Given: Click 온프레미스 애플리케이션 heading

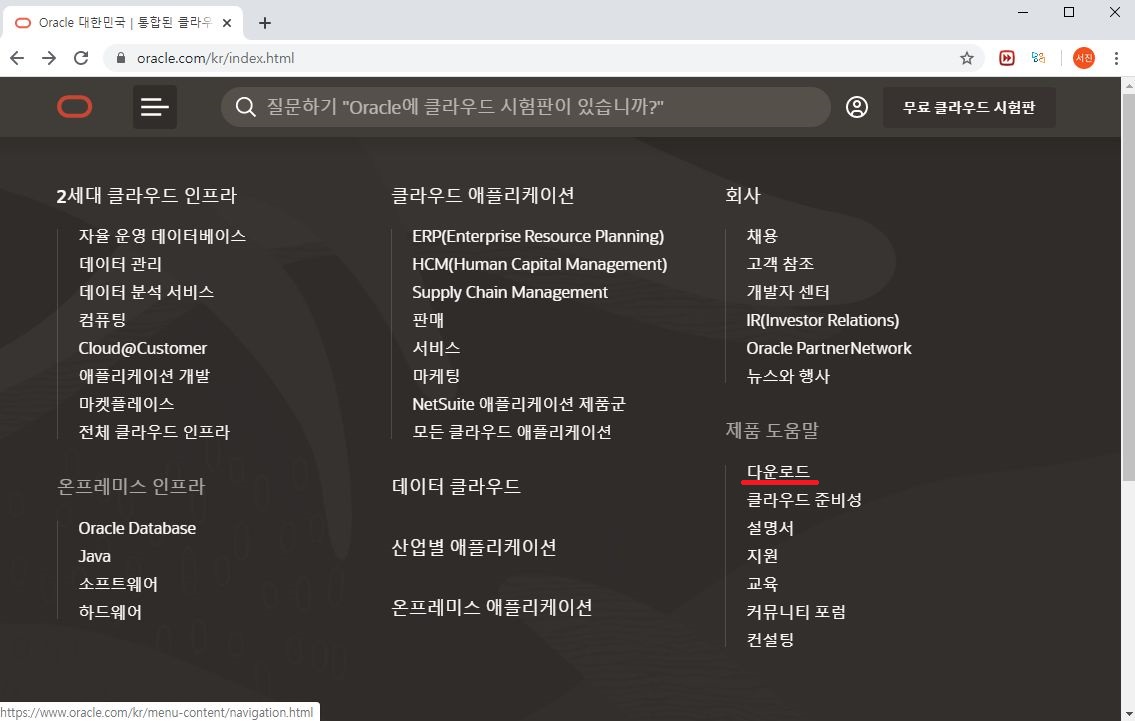Looking at the screenshot, I should click(x=491, y=607).
